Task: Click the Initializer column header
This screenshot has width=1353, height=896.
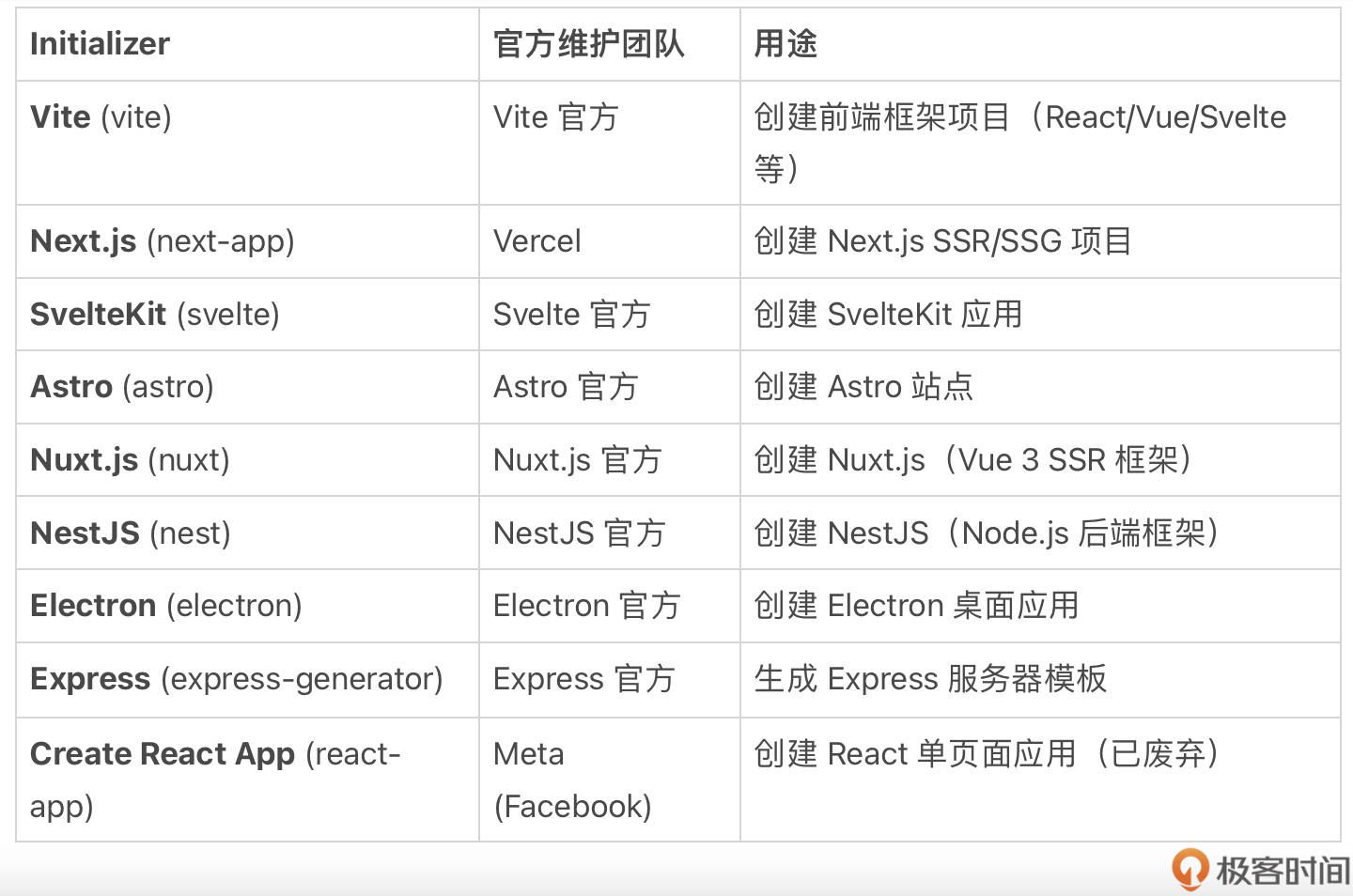Action: 100,44
